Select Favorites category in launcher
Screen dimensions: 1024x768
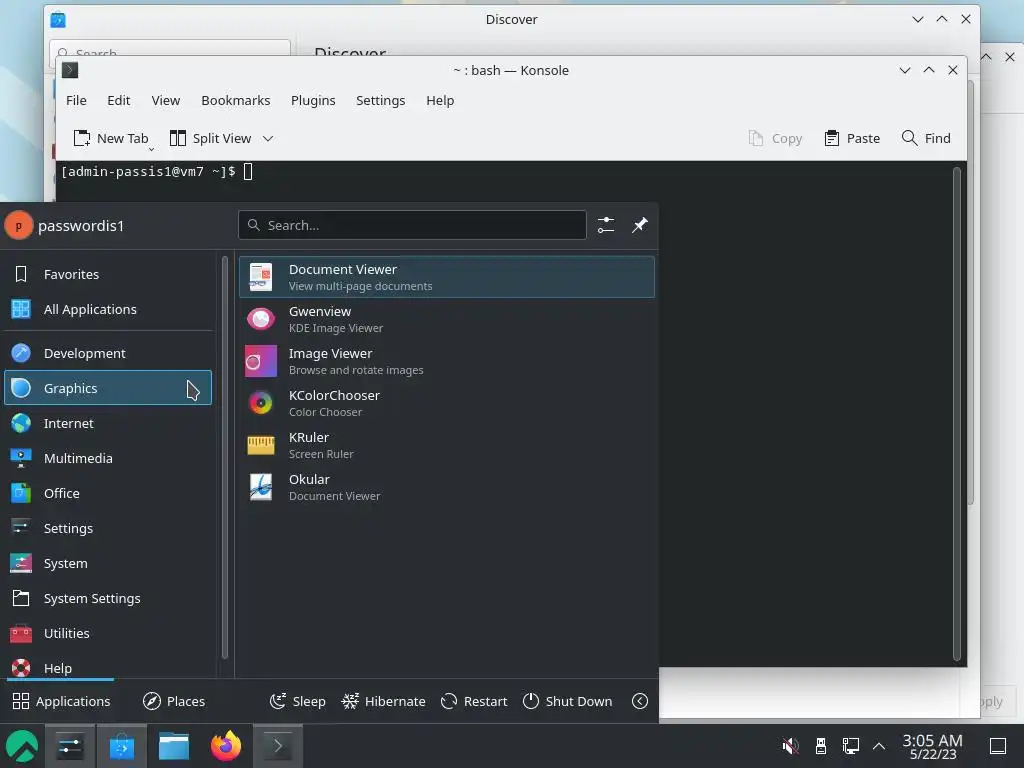pos(108,274)
